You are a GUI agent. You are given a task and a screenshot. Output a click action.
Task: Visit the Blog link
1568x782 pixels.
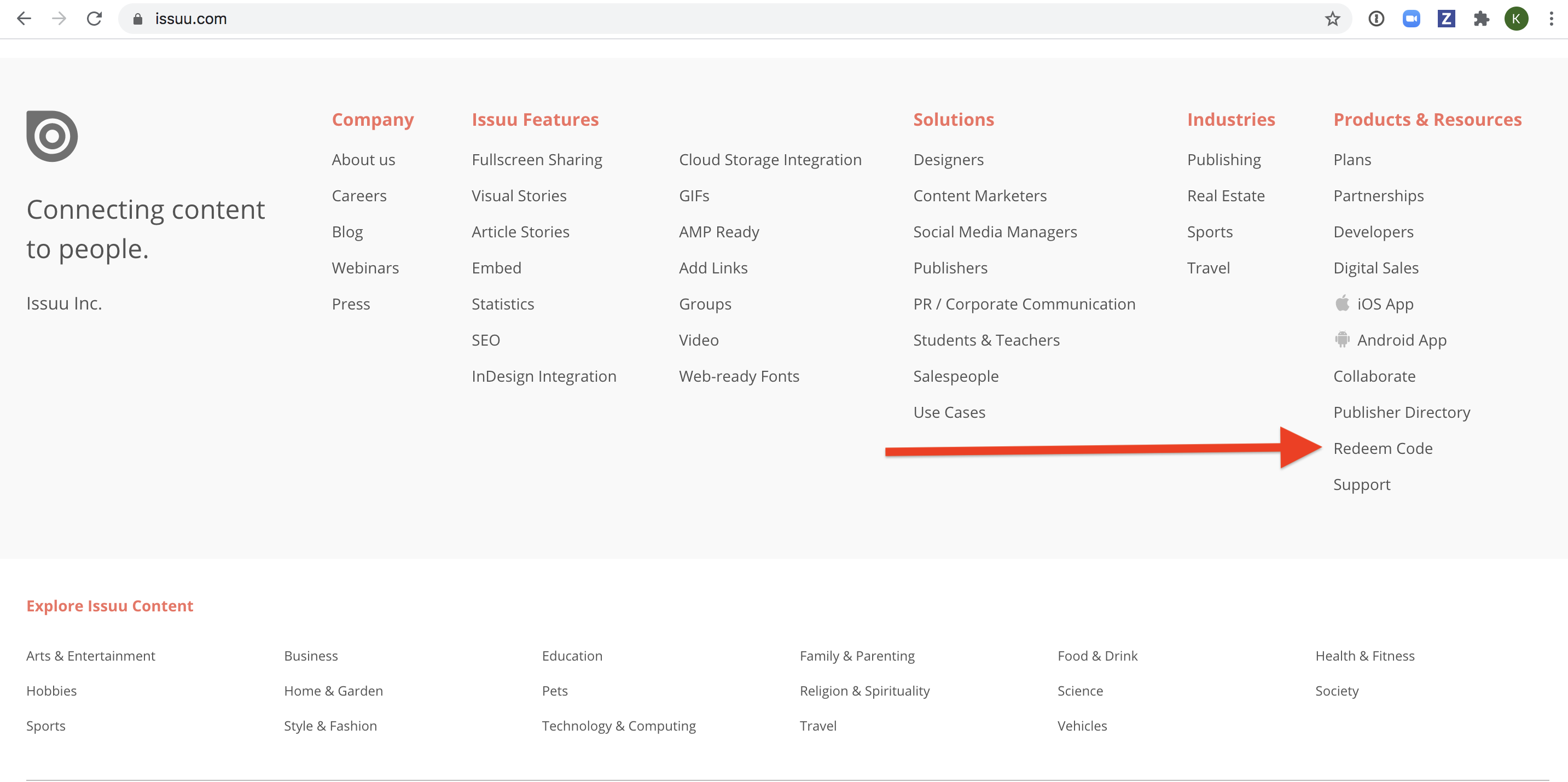point(347,231)
